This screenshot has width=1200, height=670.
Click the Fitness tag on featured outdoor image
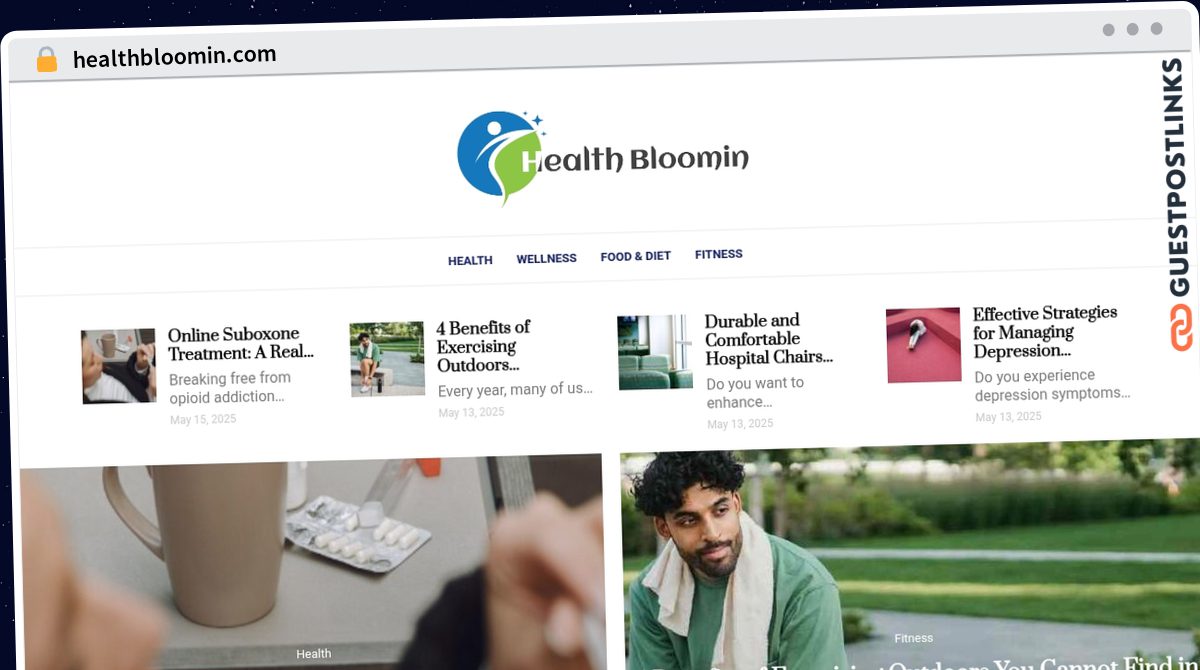click(x=913, y=638)
